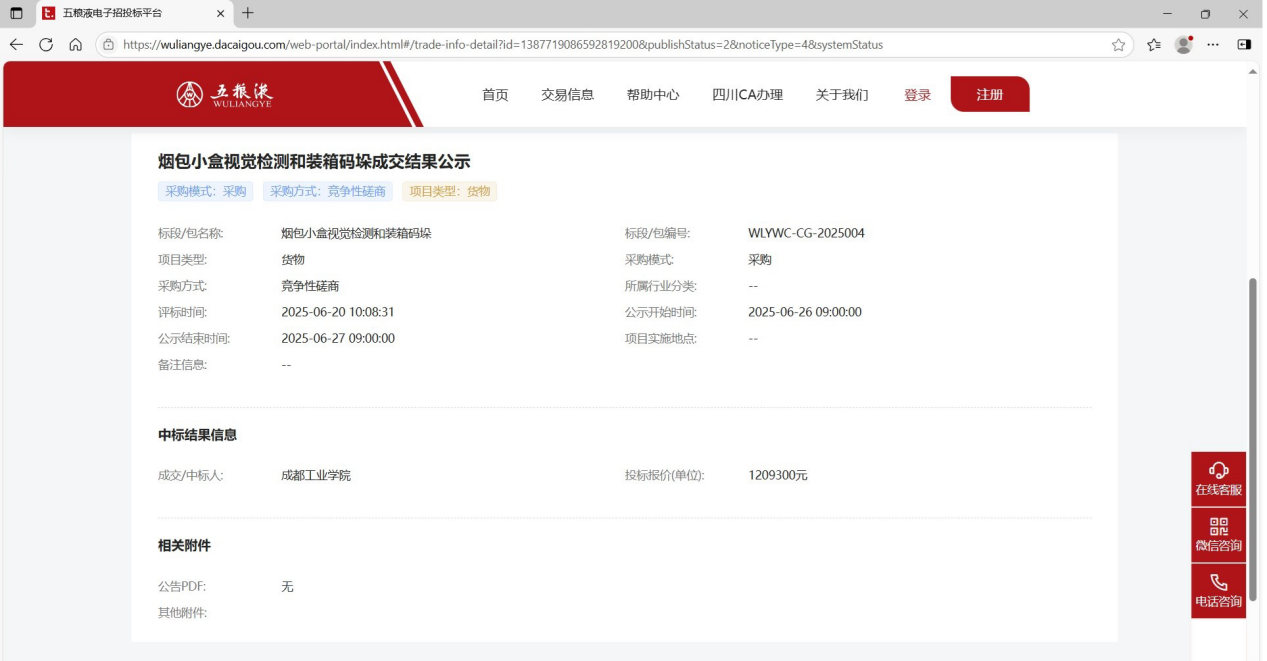Go back to the previous page
The image size is (1267, 661).
[16, 45]
